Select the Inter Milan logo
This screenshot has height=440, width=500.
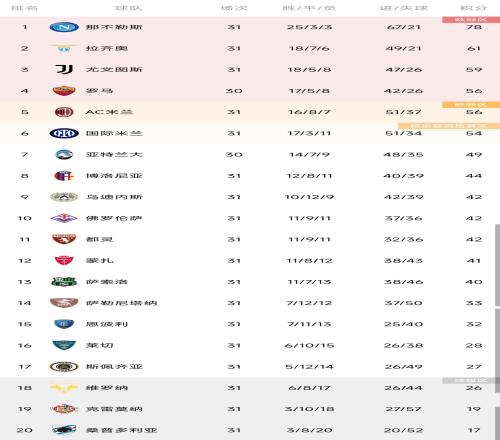tap(64, 133)
